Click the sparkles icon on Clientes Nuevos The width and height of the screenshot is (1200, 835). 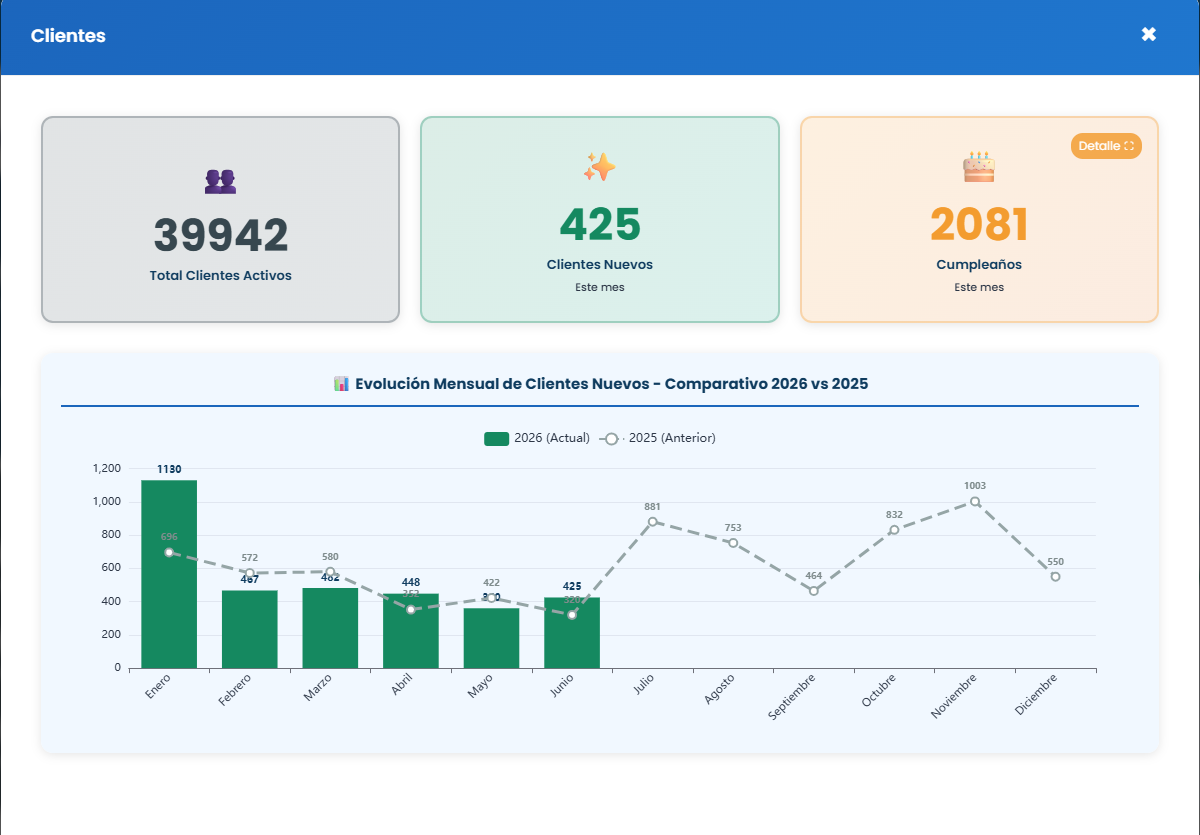599,167
